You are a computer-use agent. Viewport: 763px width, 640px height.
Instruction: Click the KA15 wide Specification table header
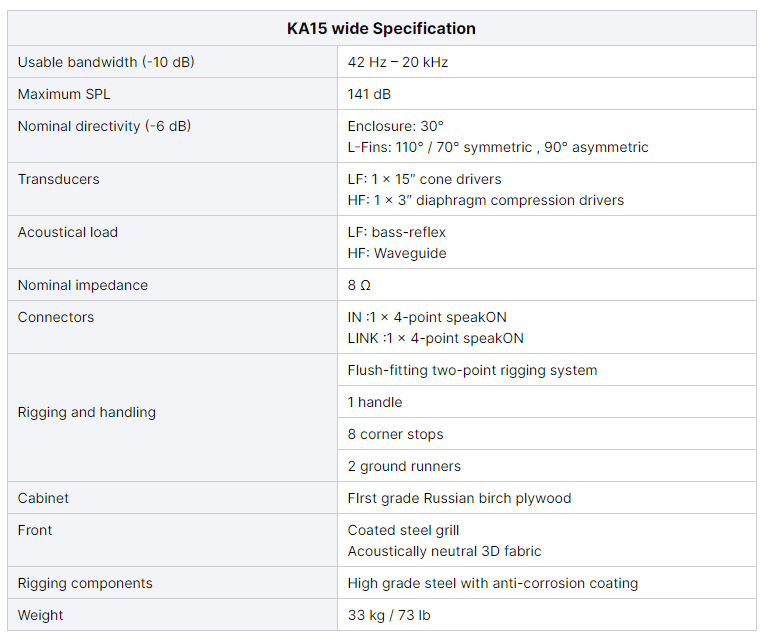pos(381,28)
